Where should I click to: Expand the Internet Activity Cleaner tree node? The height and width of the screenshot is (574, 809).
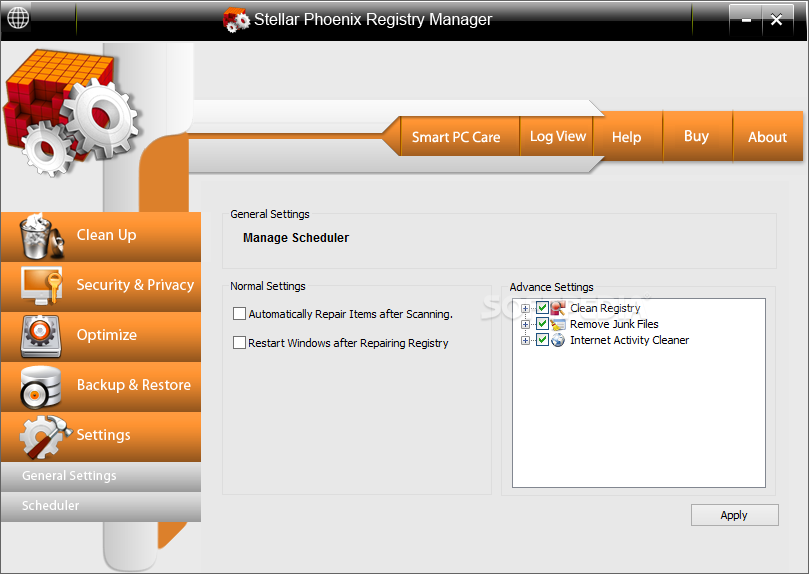[x=525, y=340]
